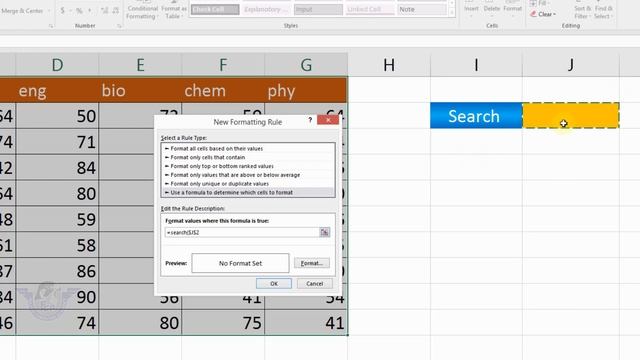Click the Format... button
The image size is (640, 360).
pyautogui.click(x=311, y=263)
